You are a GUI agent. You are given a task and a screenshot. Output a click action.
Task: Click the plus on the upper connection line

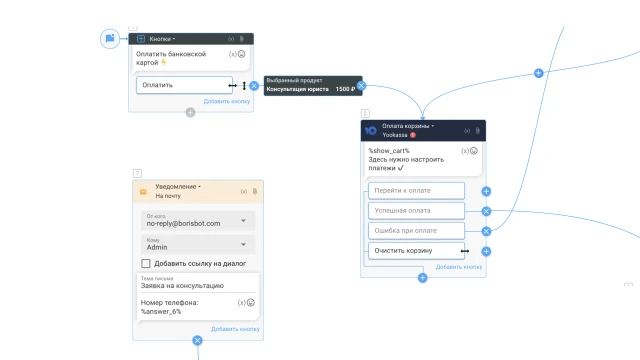coord(538,73)
